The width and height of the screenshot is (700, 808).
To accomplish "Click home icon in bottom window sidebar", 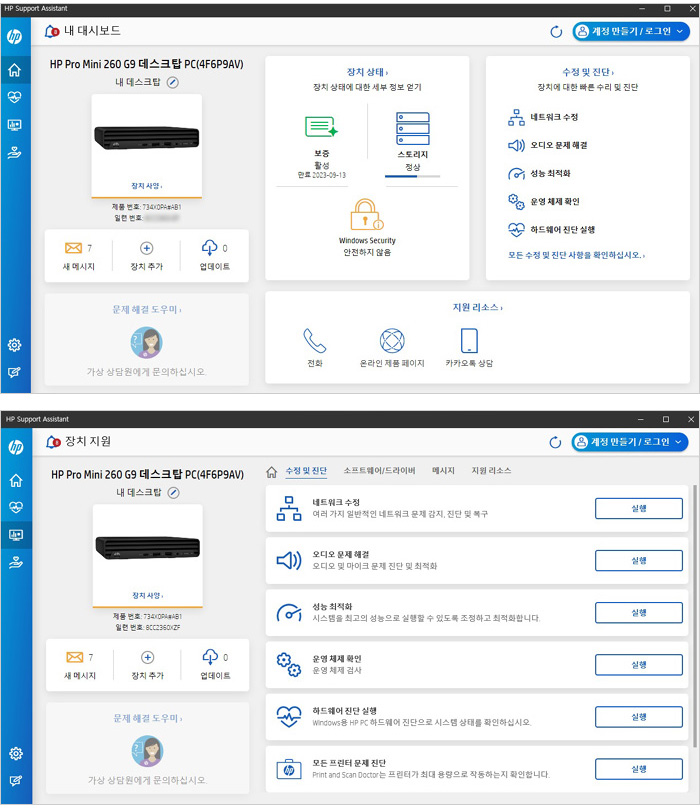I will click(x=16, y=480).
